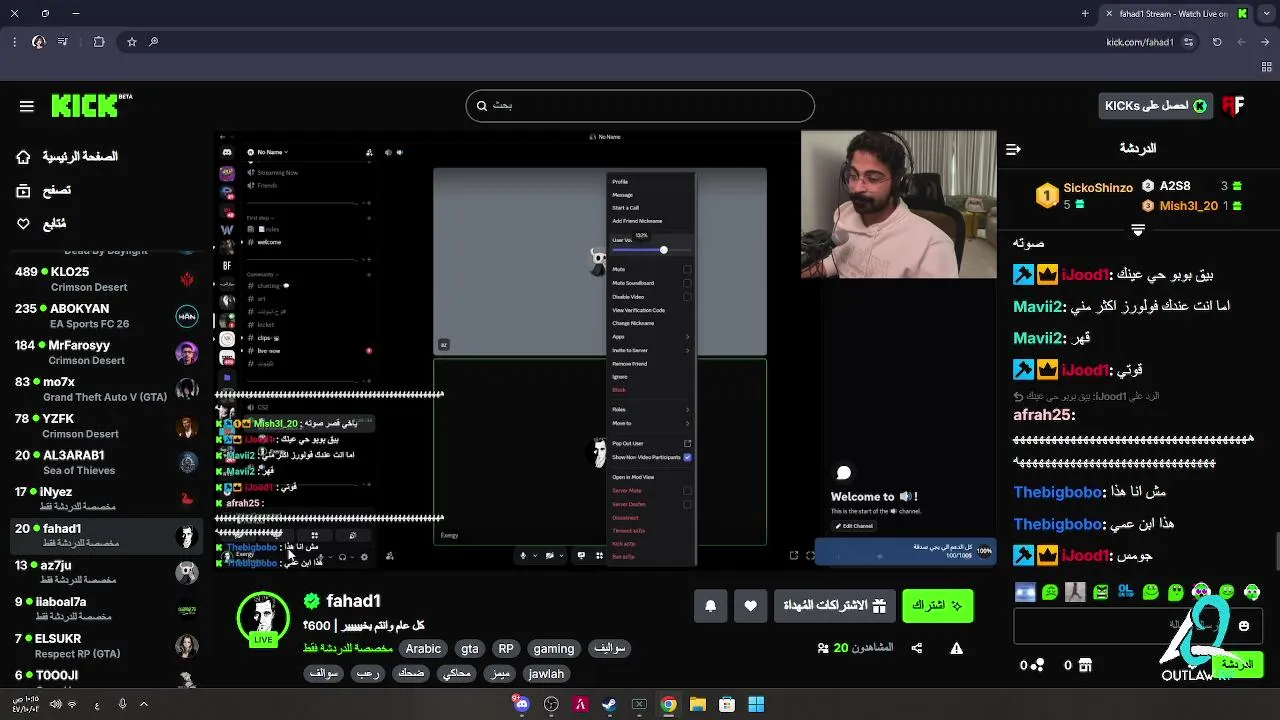1280x720 pixels.
Task: Open AL3ARAB1 channel in sidebar
Action: 105,462
